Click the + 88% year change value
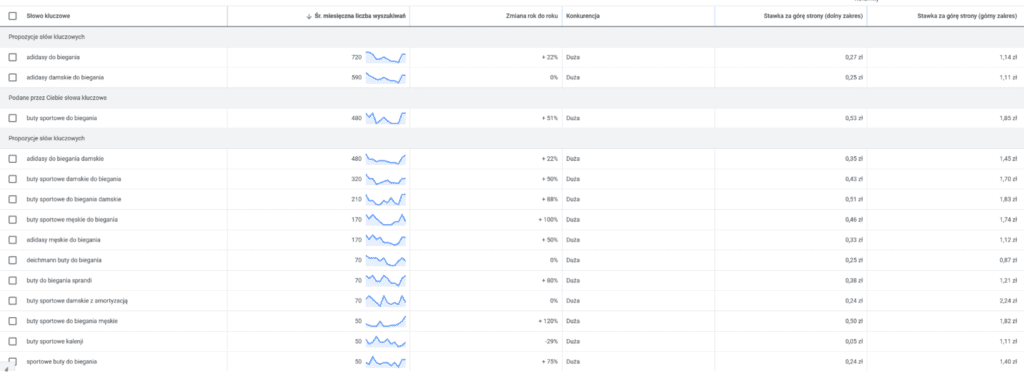 (549, 199)
